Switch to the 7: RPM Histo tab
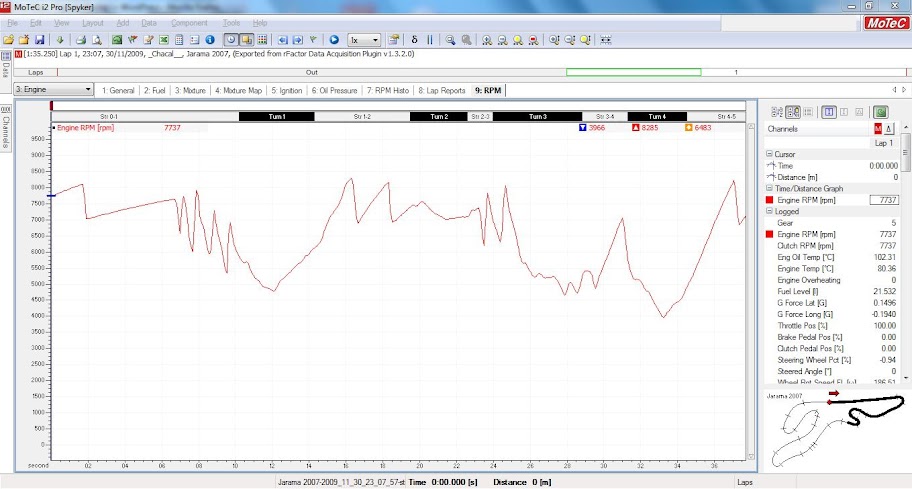This screenshot has height=489, width=912. (388, 91)
